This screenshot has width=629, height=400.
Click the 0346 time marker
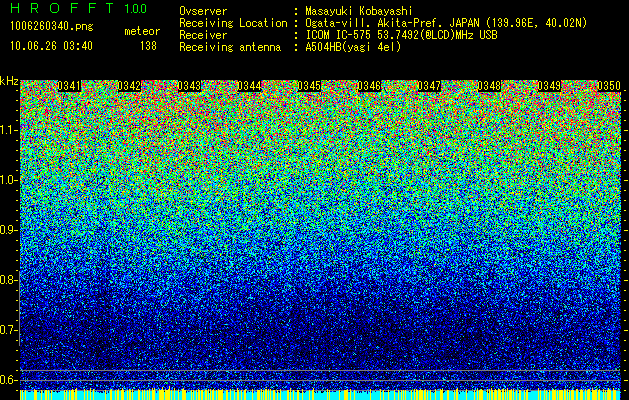coord(369,86)
